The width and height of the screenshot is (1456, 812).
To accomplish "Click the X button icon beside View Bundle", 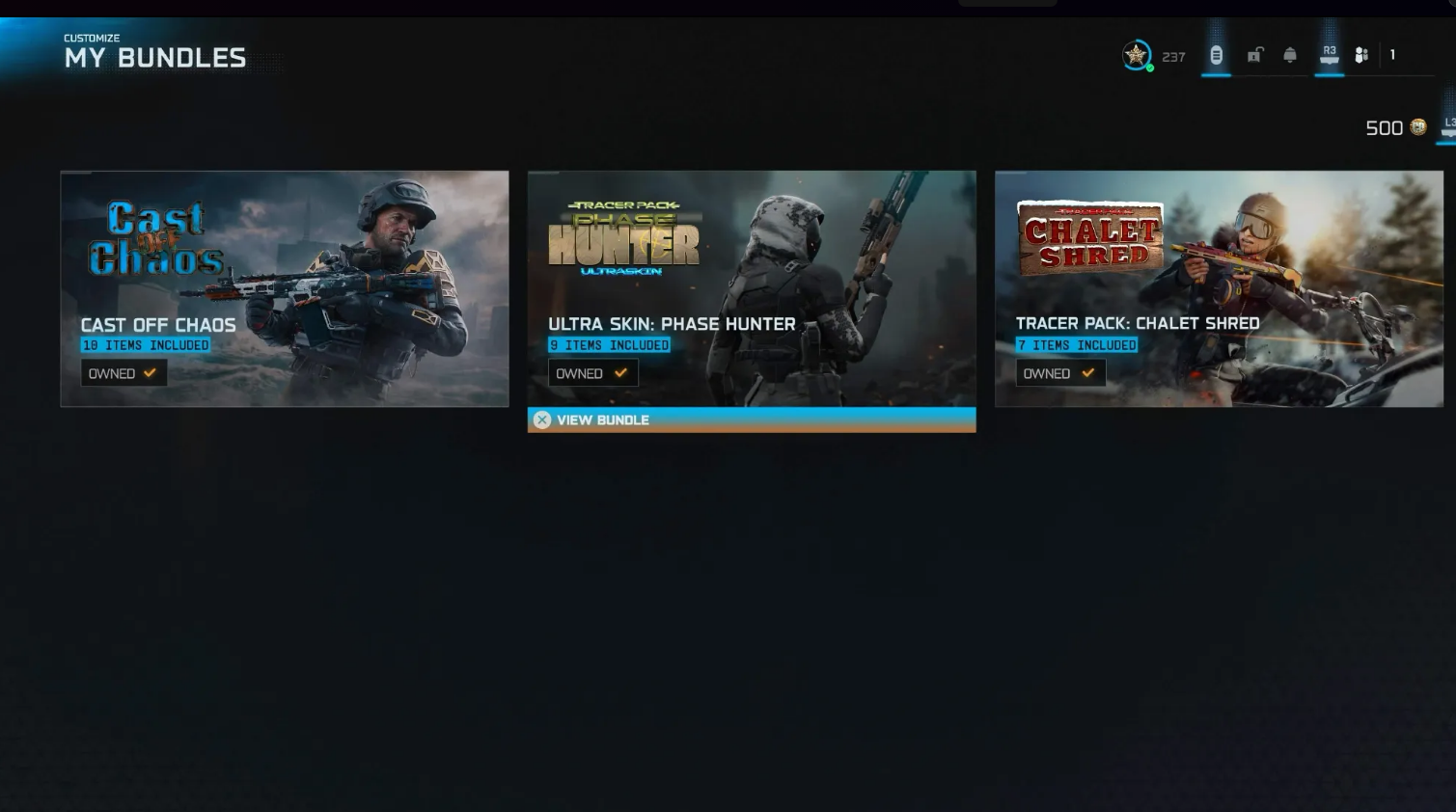I will (542, 420).
